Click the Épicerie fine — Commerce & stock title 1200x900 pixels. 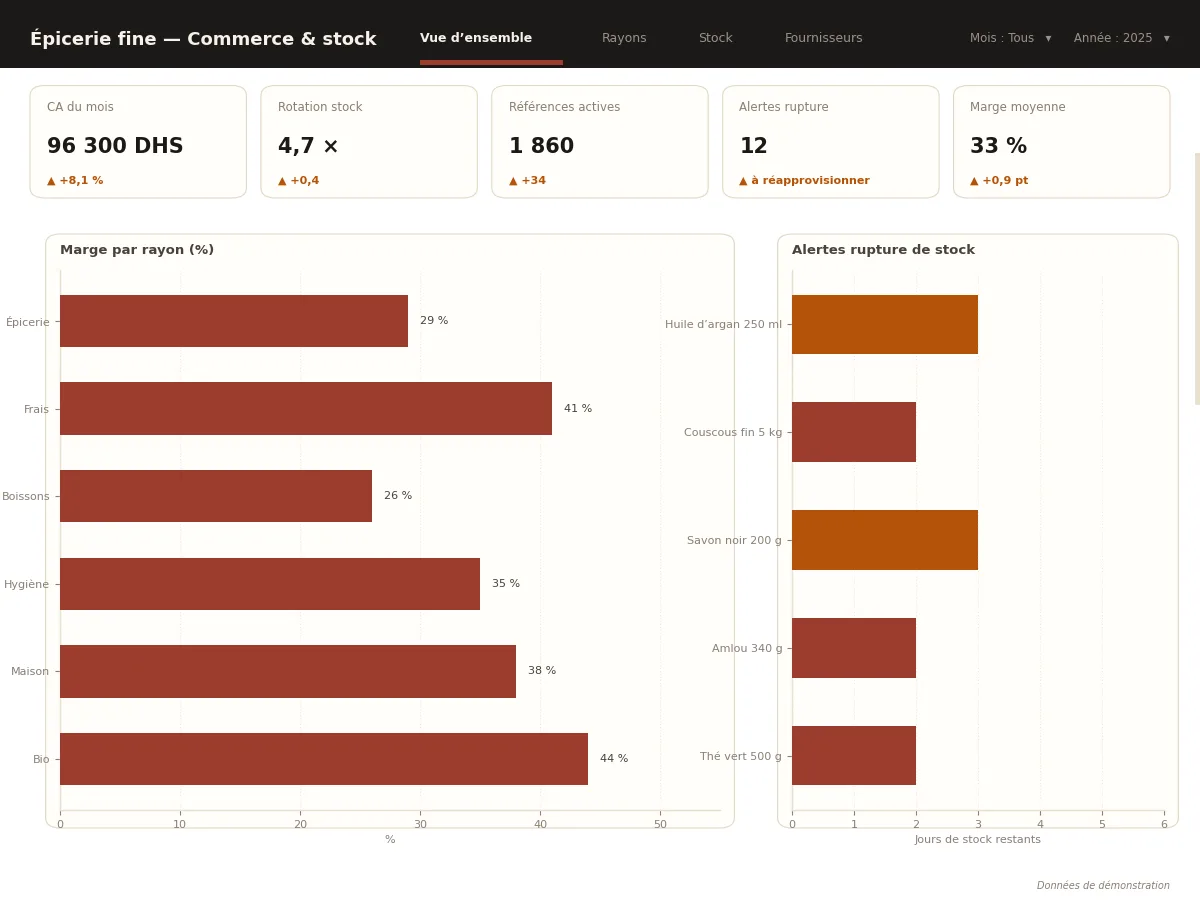(203, 39)
